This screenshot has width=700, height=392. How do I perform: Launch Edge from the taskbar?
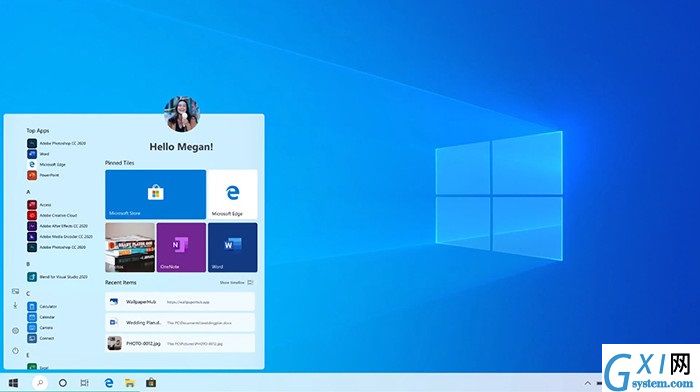click(108, 383)
